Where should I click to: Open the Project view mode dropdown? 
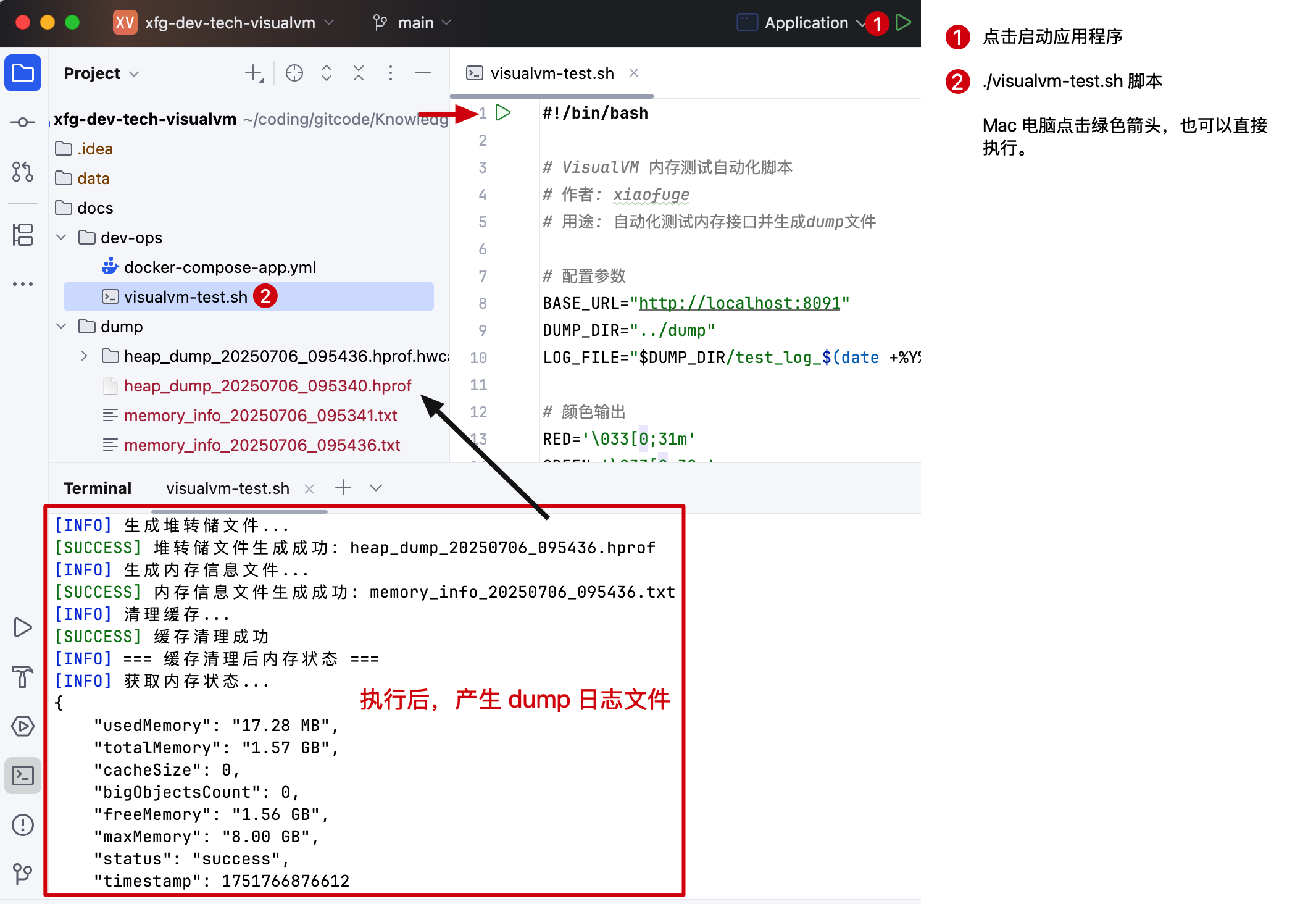click(x=102, y=73)
